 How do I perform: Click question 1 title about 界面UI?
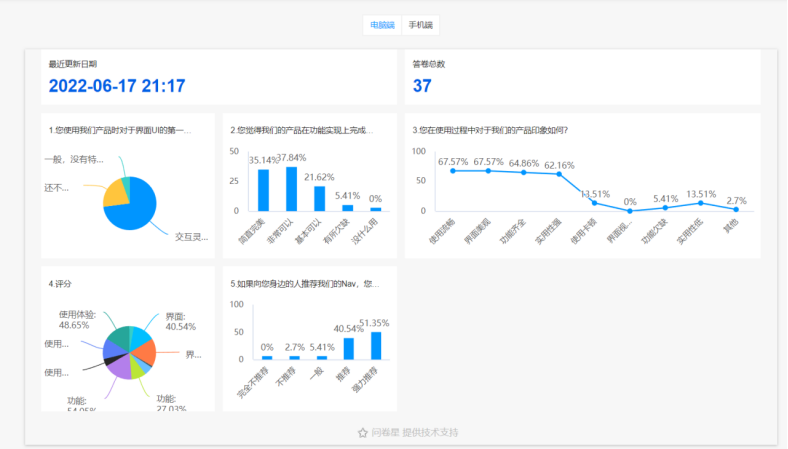click(120, 130)
